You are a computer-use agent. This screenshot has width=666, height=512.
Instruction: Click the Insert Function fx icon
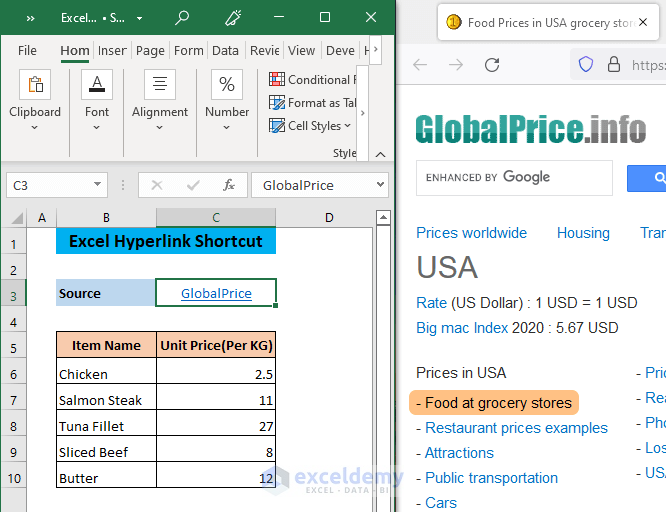(x=229, y=185)
